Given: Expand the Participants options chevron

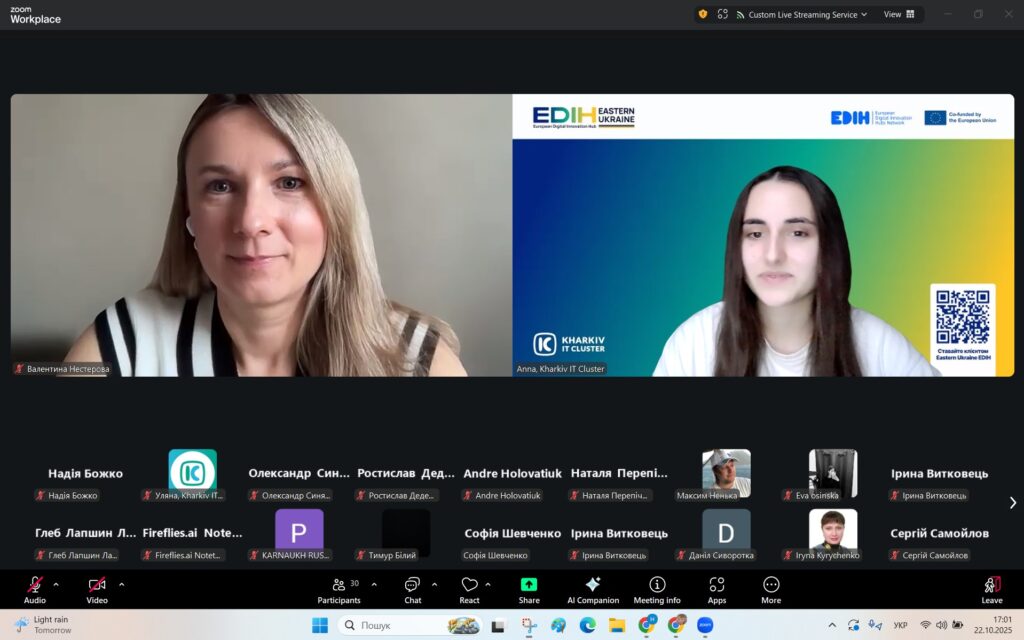Looking at the screenshot, I should (375, 584).
